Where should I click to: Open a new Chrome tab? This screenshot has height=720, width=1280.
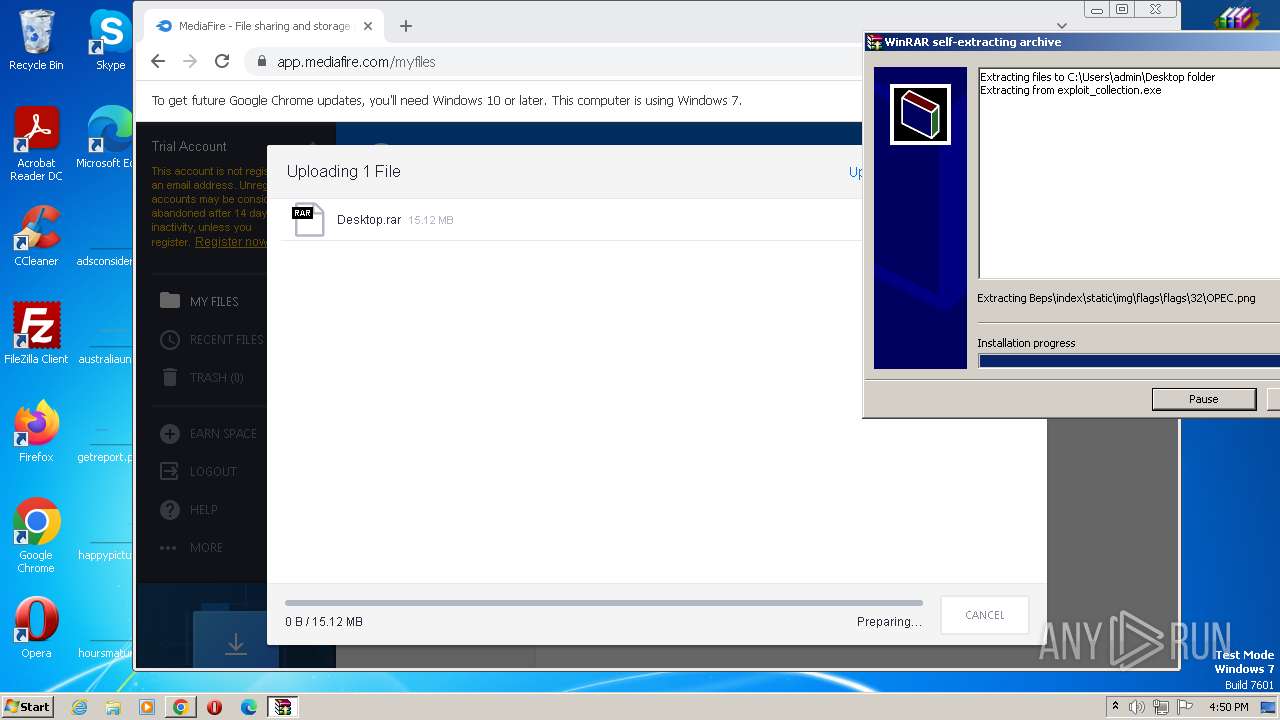405,26
